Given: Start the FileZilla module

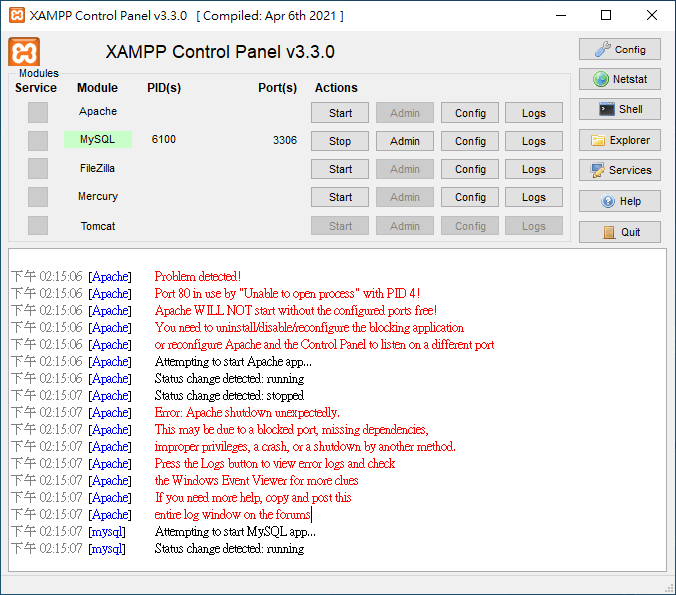Looking at the screenshot, I should point(340,169).
